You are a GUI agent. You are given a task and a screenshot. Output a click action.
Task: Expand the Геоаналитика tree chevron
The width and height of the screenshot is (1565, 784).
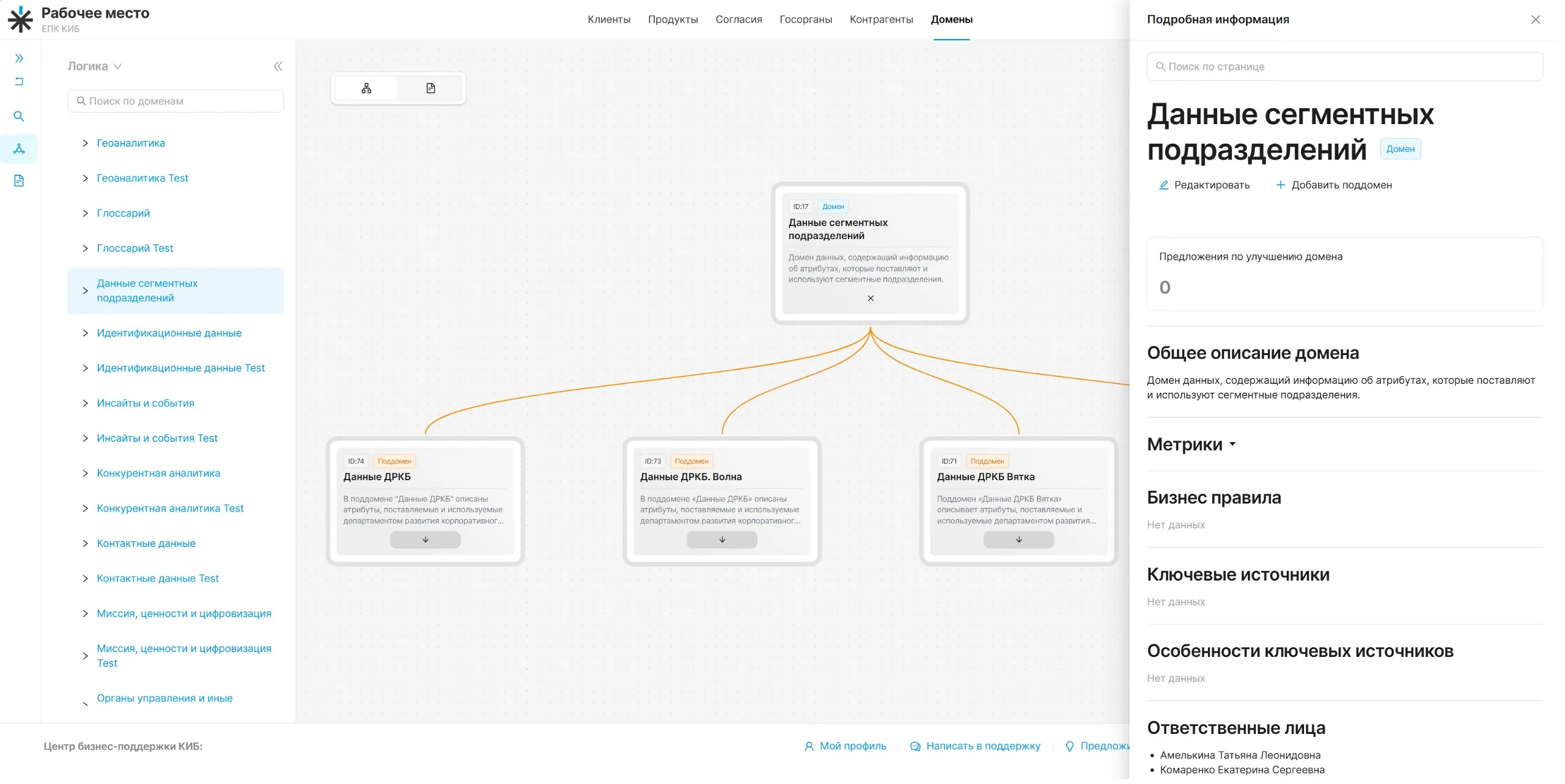click(x=85, y=143)
